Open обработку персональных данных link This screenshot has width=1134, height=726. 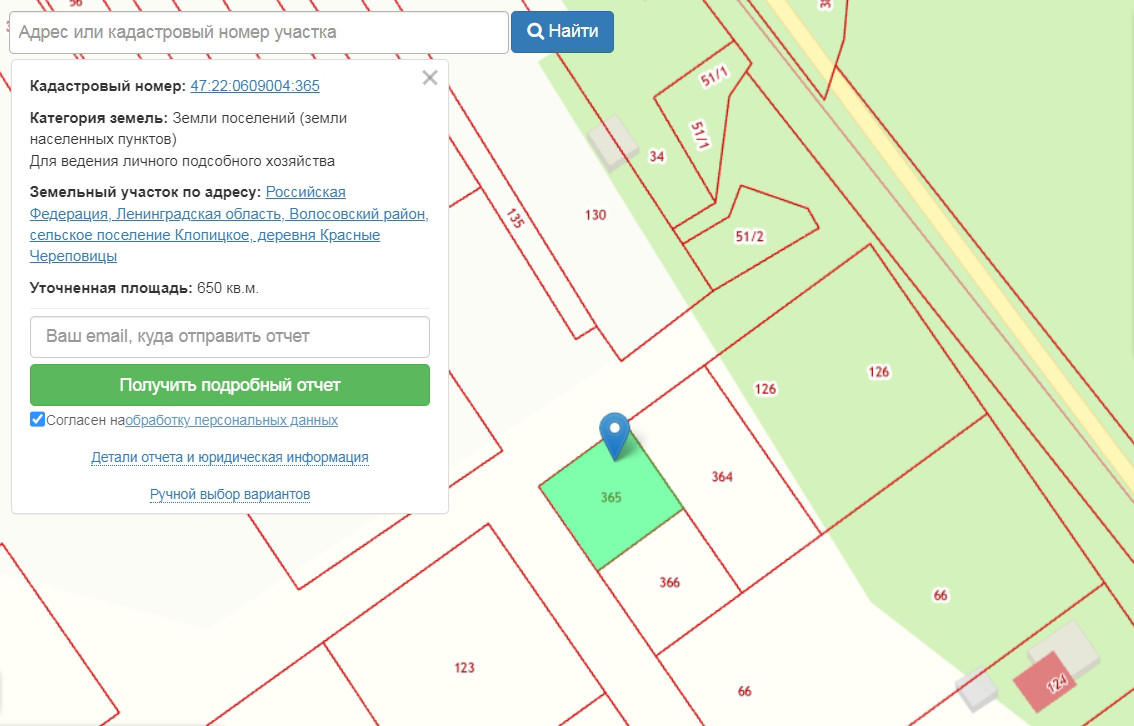coord(231,420)
